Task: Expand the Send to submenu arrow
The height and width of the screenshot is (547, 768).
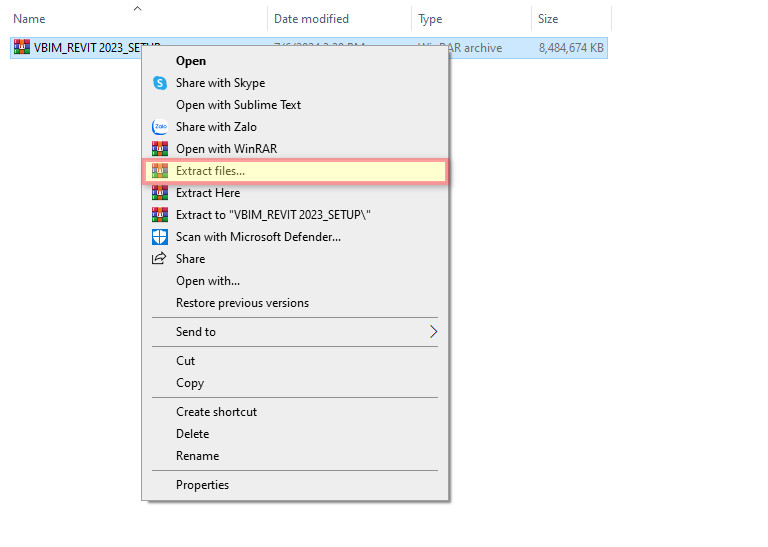Action: pyautogui.click(x=433, y=332)
